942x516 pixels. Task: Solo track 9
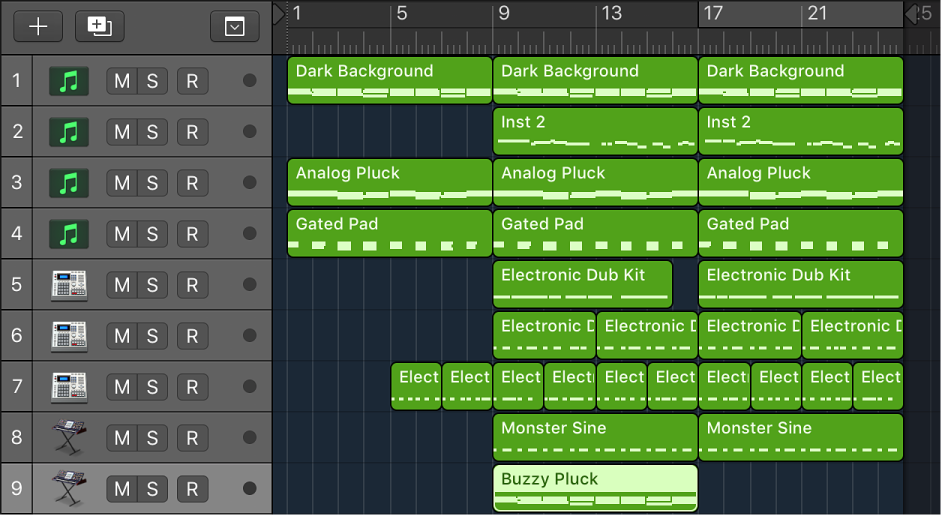[x=153, y=490]
